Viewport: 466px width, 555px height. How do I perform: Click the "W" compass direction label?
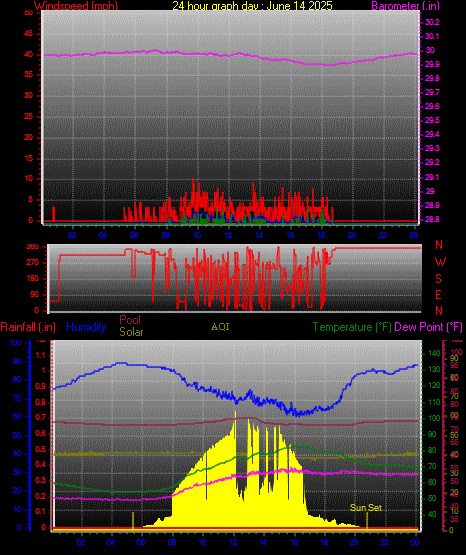(440, 262)
